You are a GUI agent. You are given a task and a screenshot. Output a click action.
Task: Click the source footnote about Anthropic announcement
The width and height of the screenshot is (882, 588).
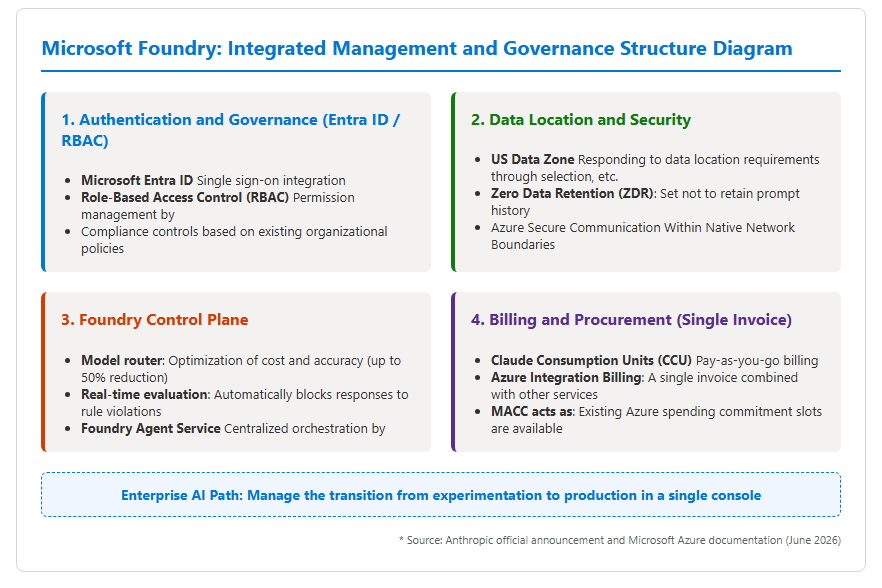tap(620, 540)
